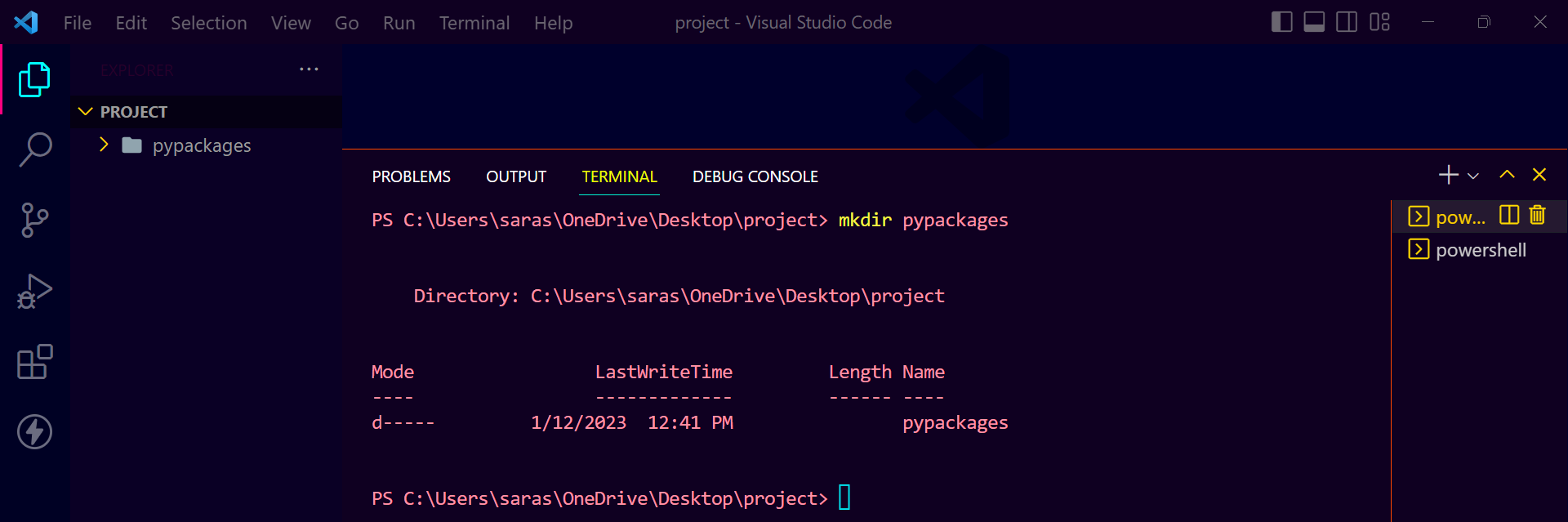Switch to the DEBUG CONSOLE tab
The height and width of the screenshot is (522, 1568).
pyautogui.click(x=755, y=176)
